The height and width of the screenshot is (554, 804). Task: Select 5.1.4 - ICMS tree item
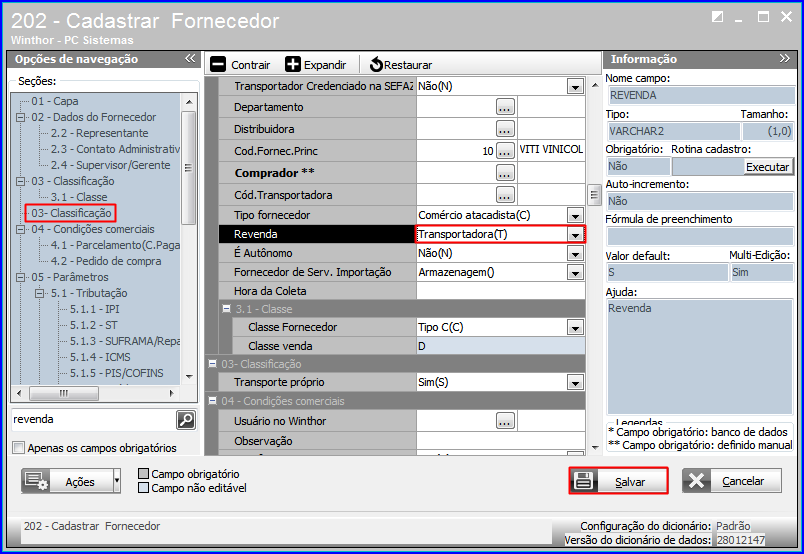[x=100, y=357]
